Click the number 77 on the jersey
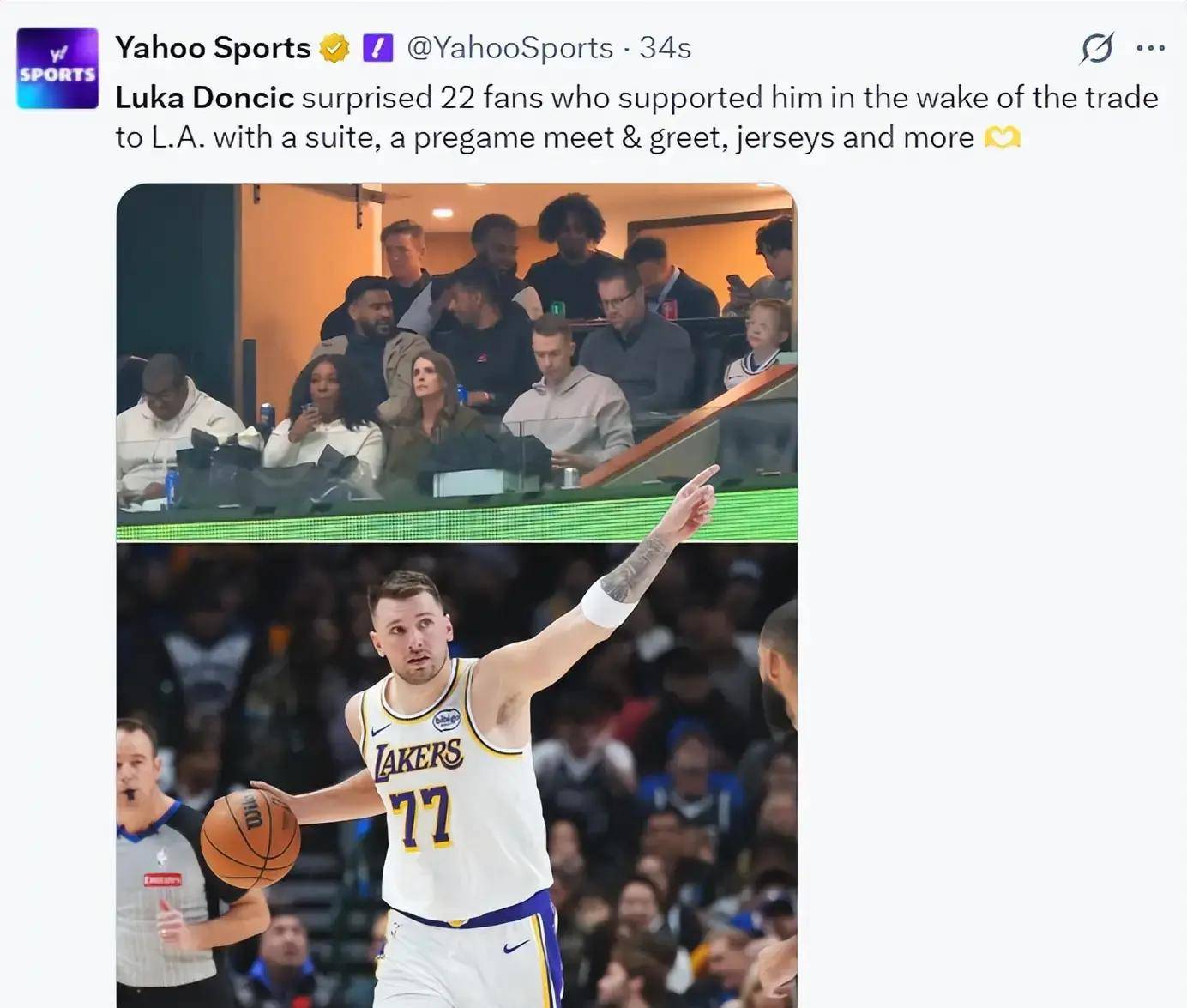The image size is (1187, 1008). point(420,815)
